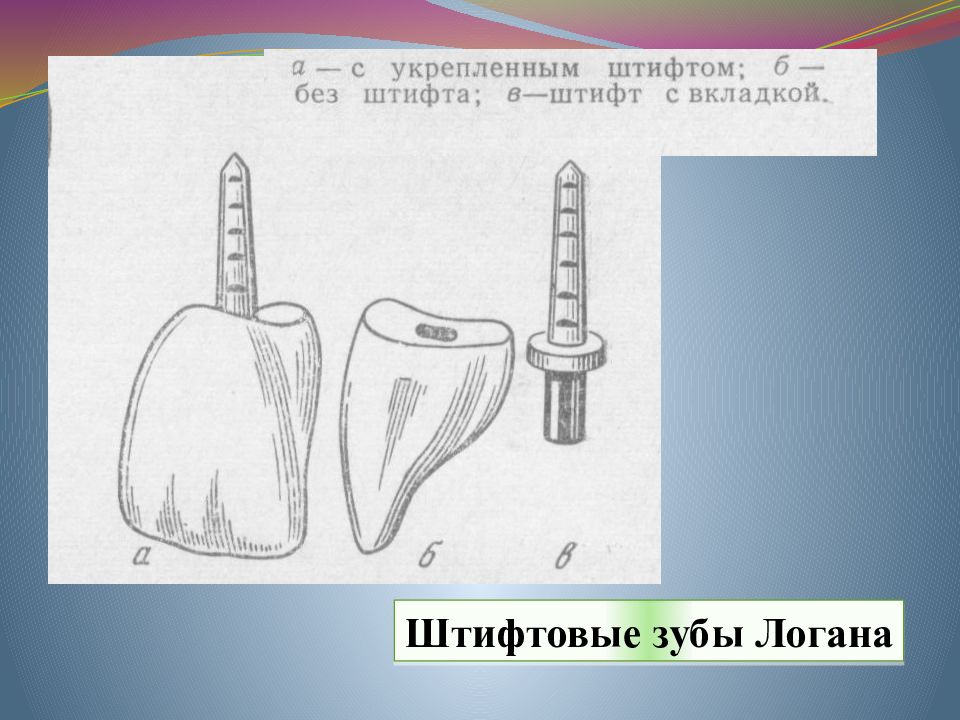Image resolution: width=960 pixels, height=720 pixels.
Task: Select the pin with inlay drawing labeled в
Action: [567, 302]
